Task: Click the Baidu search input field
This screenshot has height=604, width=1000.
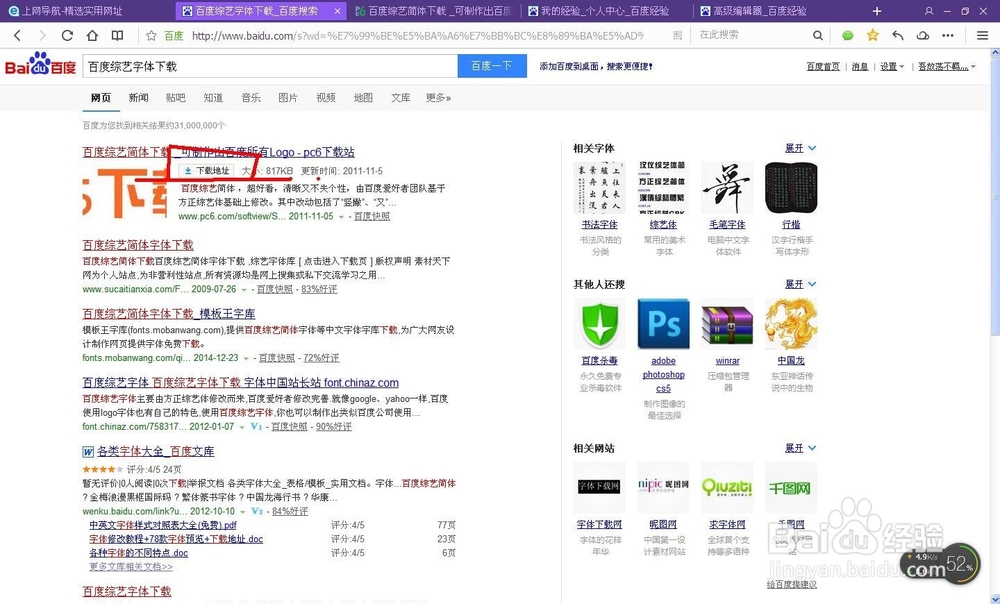Action: pos(270,66)
